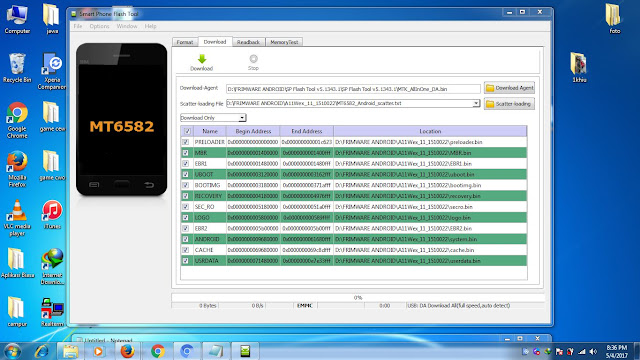Select the LOGO partition name cell
640x360 pixels.
point(209,218)
